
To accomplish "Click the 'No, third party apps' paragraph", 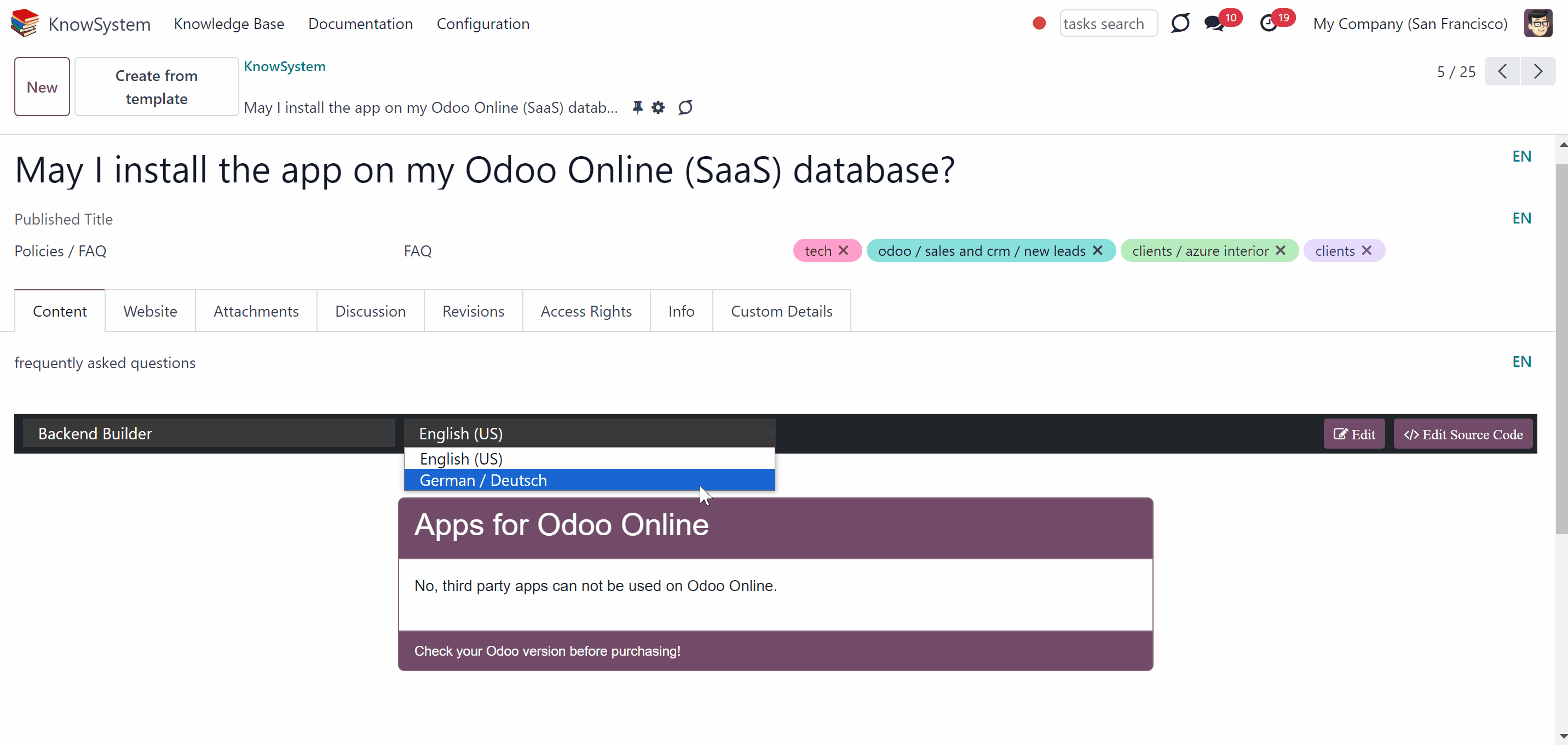I will (595, 586).
